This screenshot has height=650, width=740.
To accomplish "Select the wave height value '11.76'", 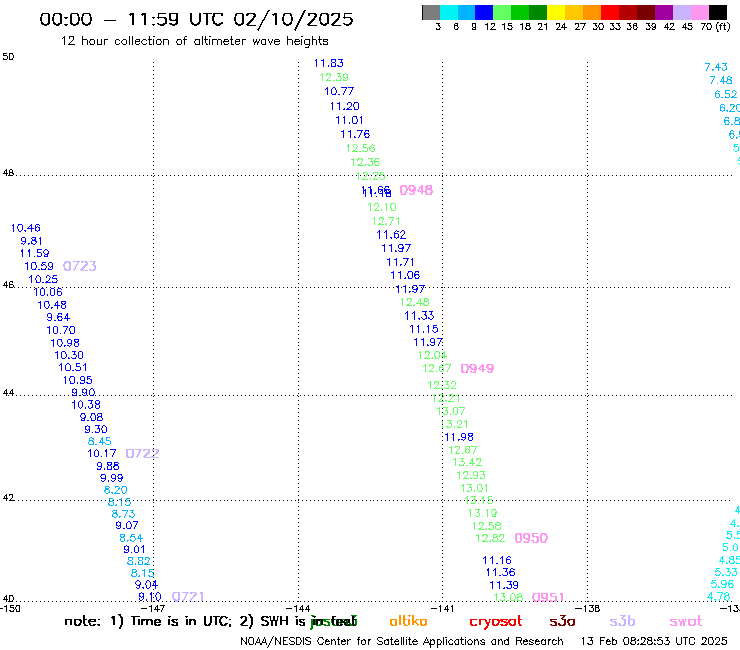I will click(355, 135).
